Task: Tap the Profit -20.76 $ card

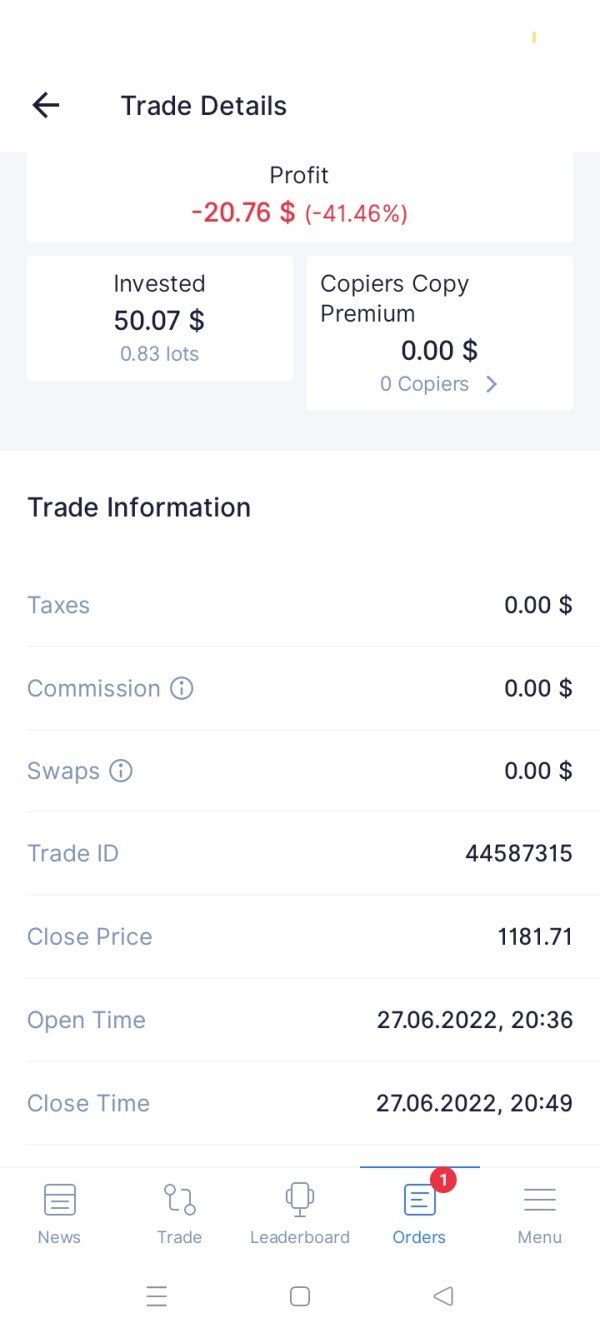Action: tap(300, 197)
